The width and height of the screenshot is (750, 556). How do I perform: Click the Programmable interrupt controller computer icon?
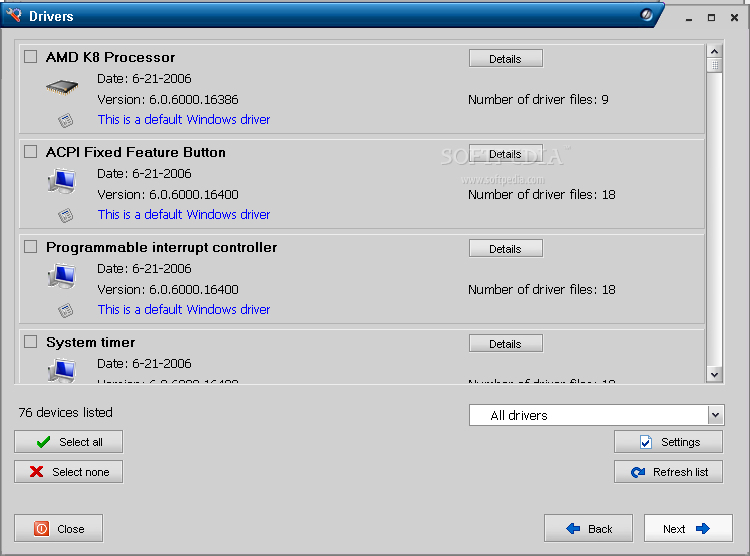[62, 277]
